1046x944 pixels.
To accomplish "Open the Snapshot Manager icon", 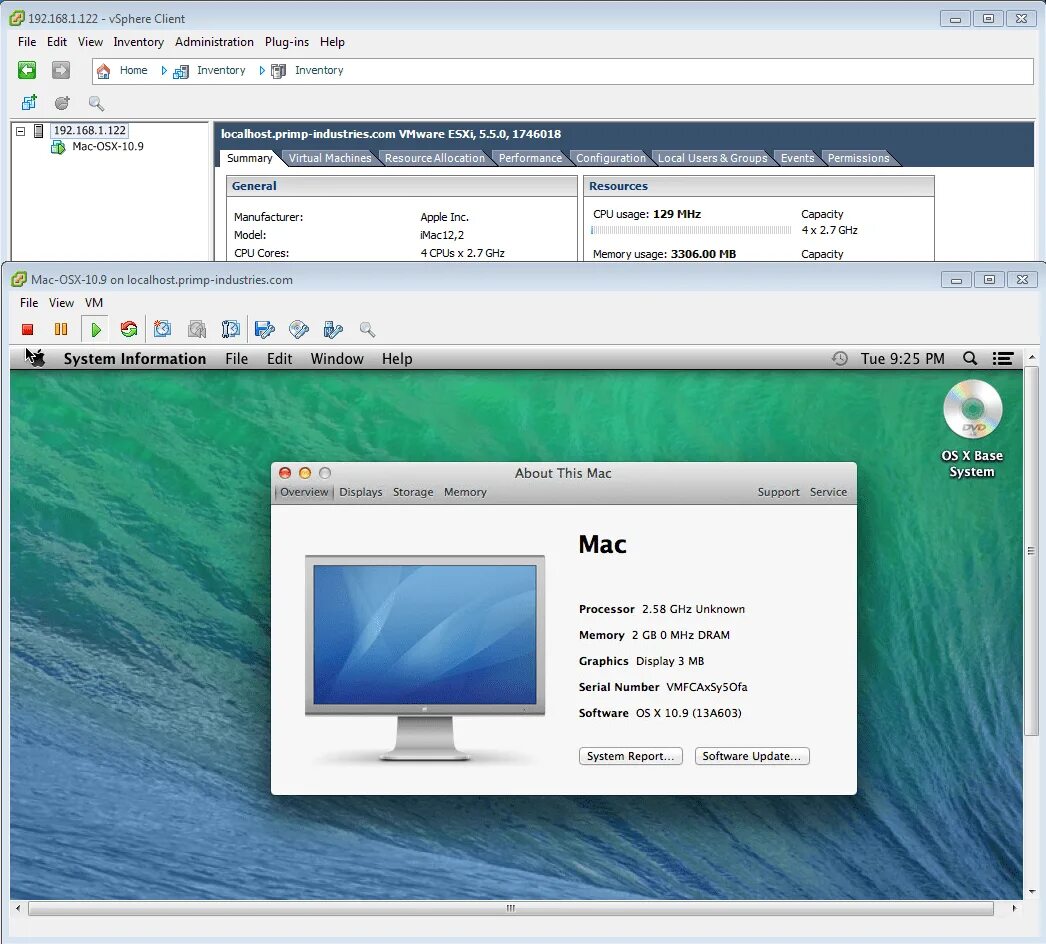I will pyautogui.click(x=231, y=329).
